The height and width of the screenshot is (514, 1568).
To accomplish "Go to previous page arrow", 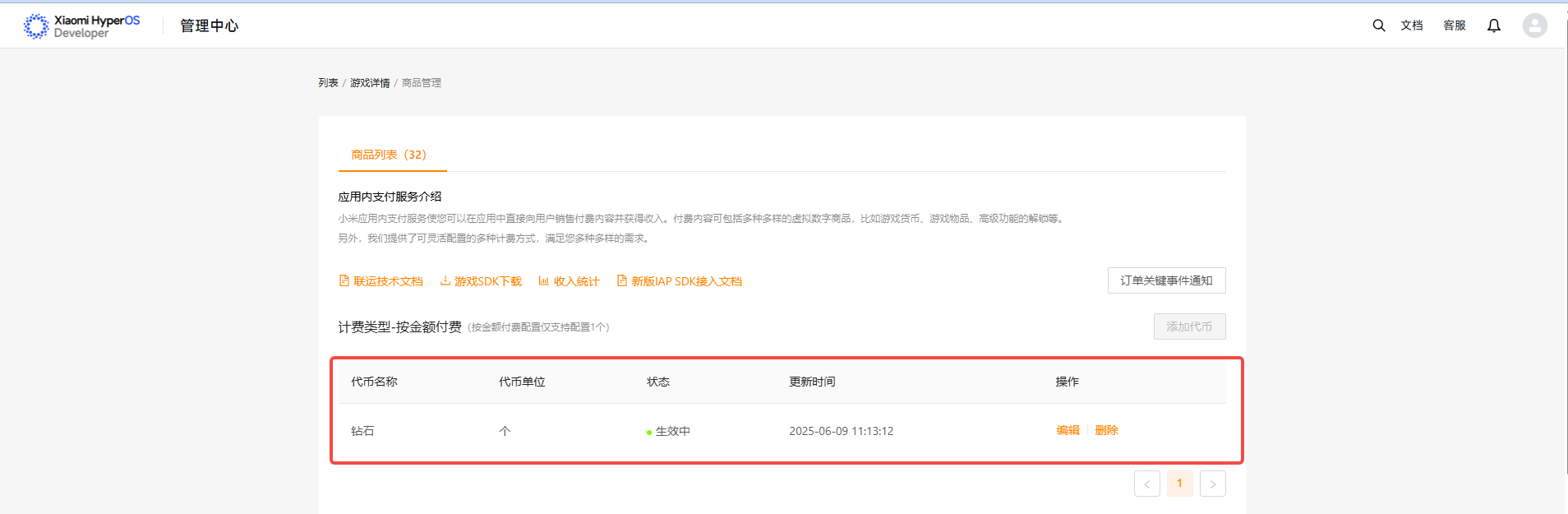I will (x=1147, y=484).
